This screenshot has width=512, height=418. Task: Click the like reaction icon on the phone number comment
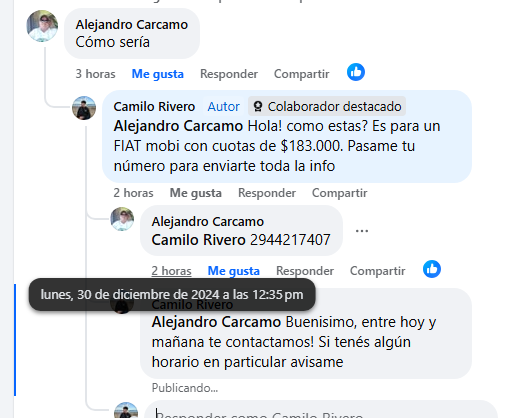click(432, 269)
